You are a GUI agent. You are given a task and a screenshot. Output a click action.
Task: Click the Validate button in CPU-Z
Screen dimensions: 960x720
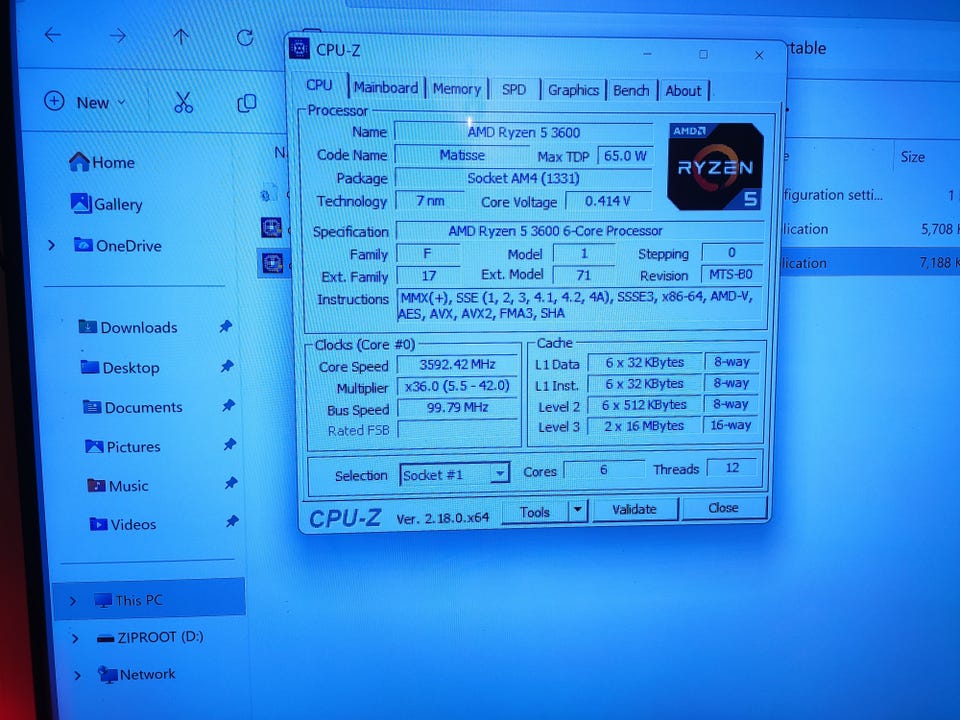pos(634,509)
